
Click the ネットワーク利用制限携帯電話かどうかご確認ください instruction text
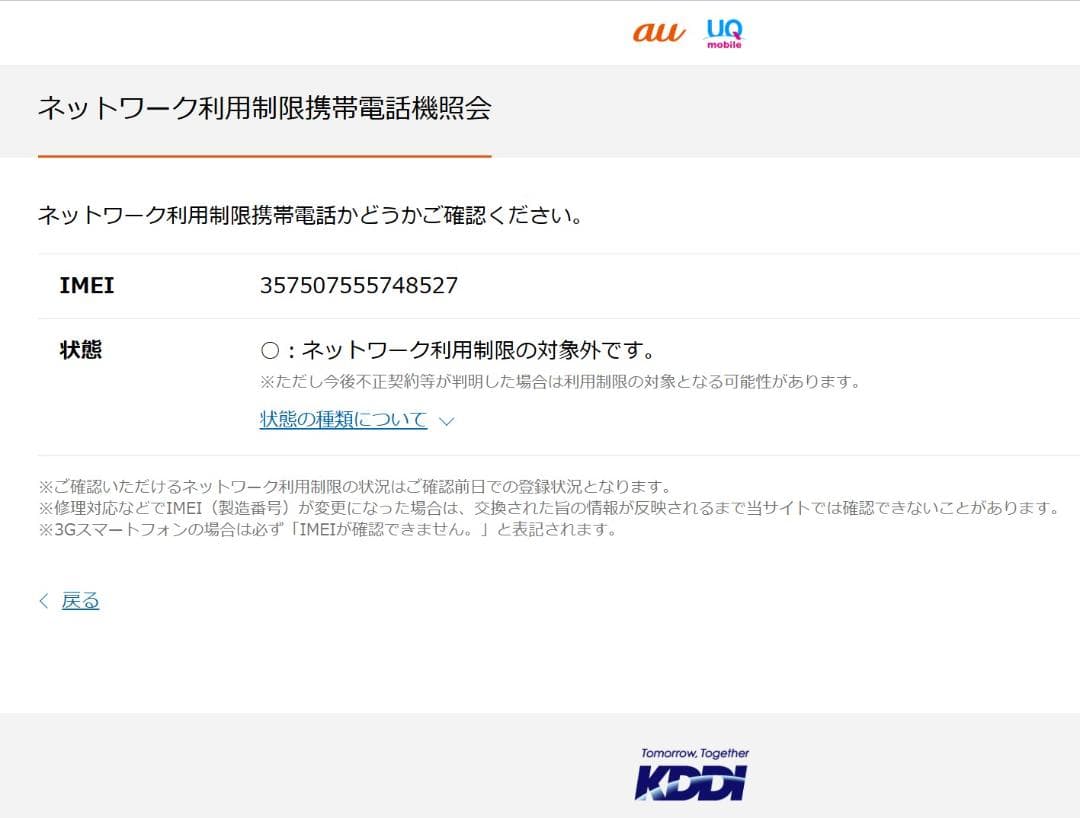[311, 216]
